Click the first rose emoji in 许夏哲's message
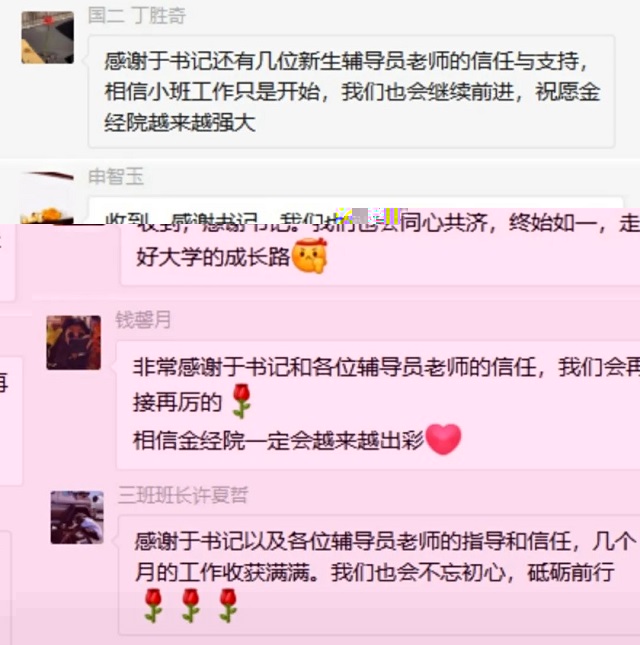Image resolution: width=640 pixels, height=645 pixels. pos(153,605)
